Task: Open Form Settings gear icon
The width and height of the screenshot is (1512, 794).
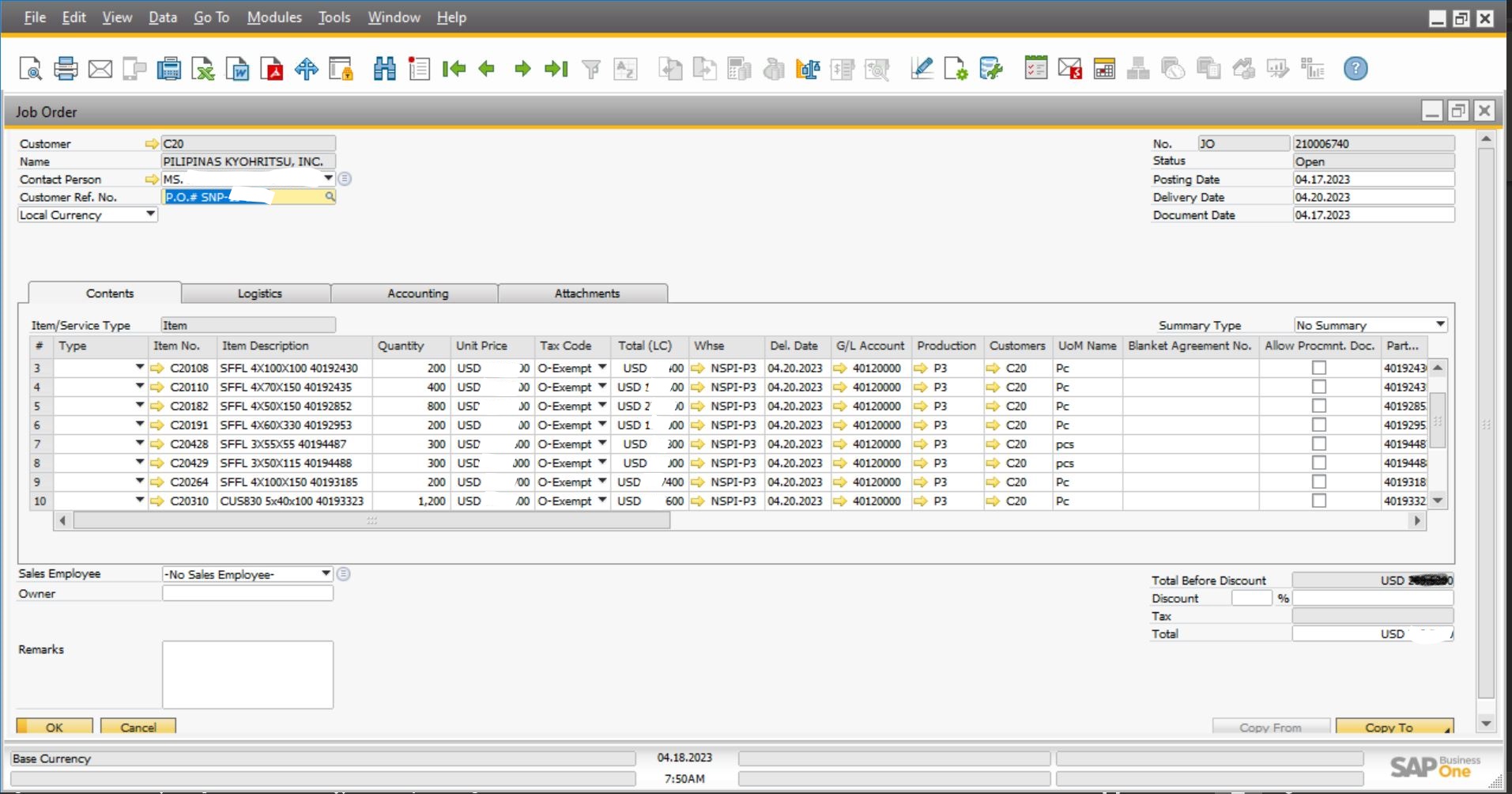Action: (x=956, y=69)
